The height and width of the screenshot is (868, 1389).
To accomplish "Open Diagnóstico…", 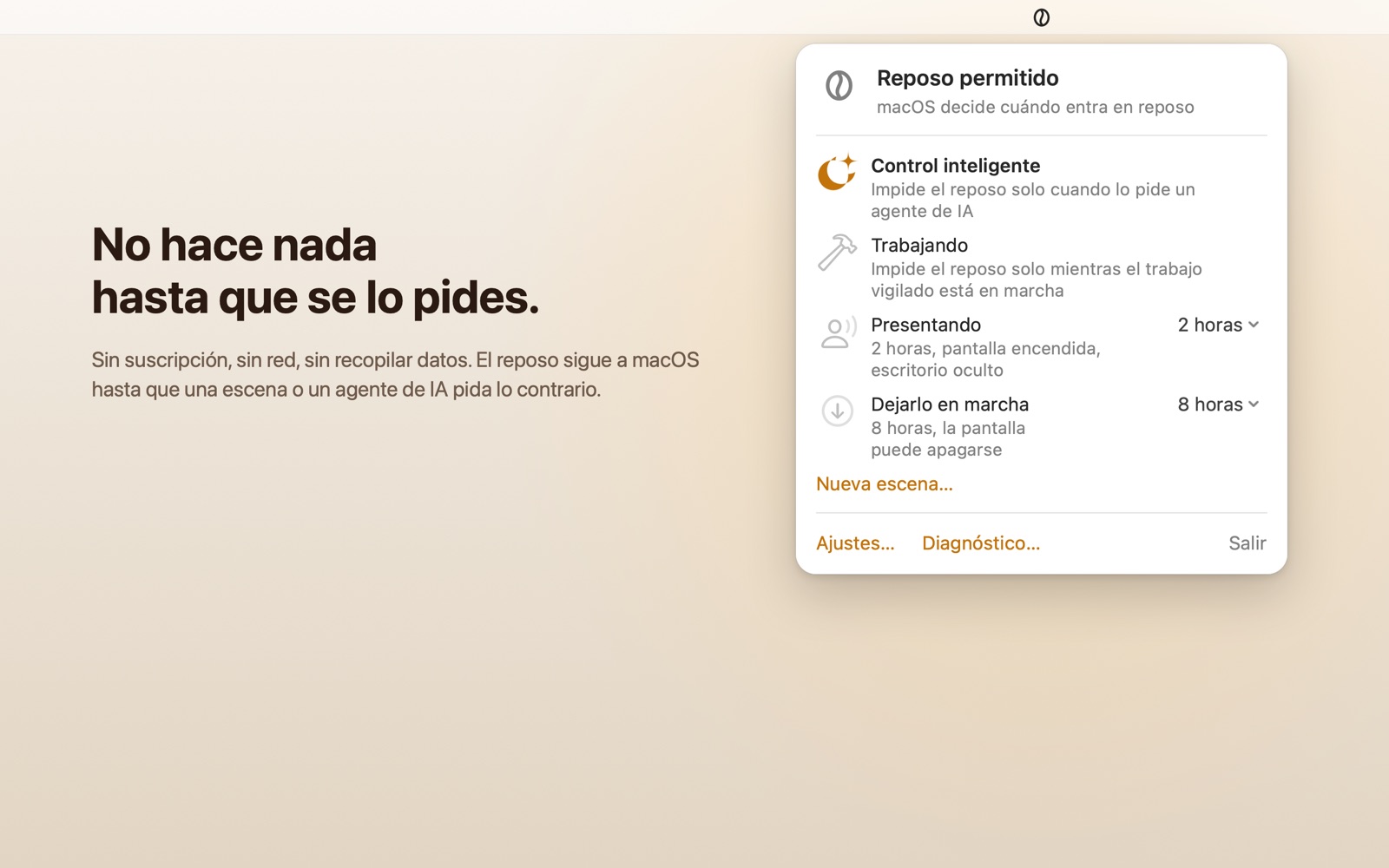I will tap(981, 542).
